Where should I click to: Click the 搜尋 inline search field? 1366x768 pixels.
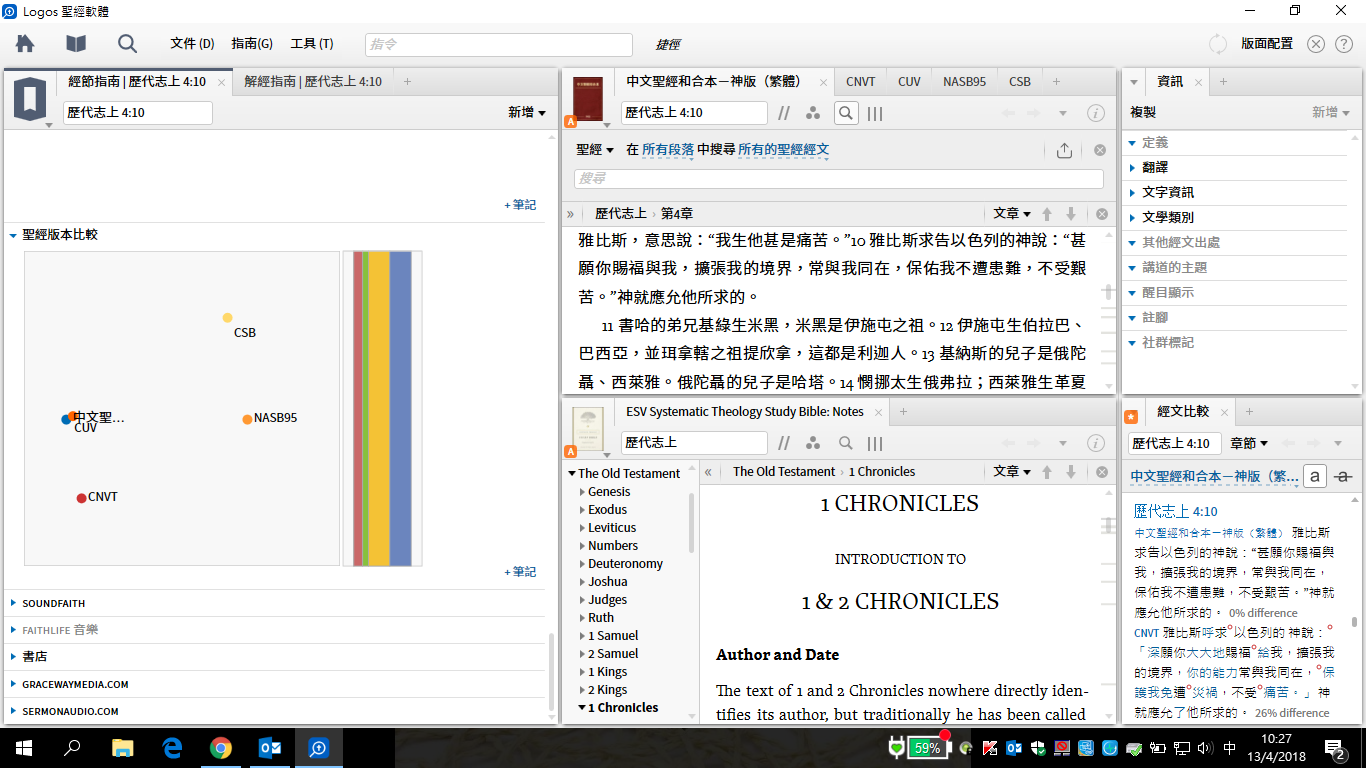coord(838,178)
